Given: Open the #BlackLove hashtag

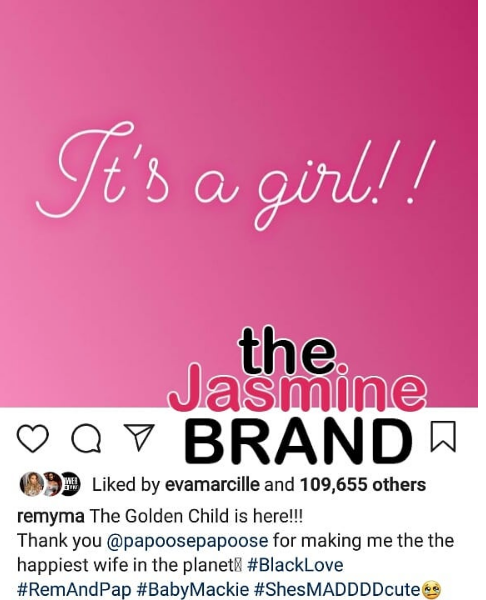Looking at the screenshot, I should tap(295, 565).
